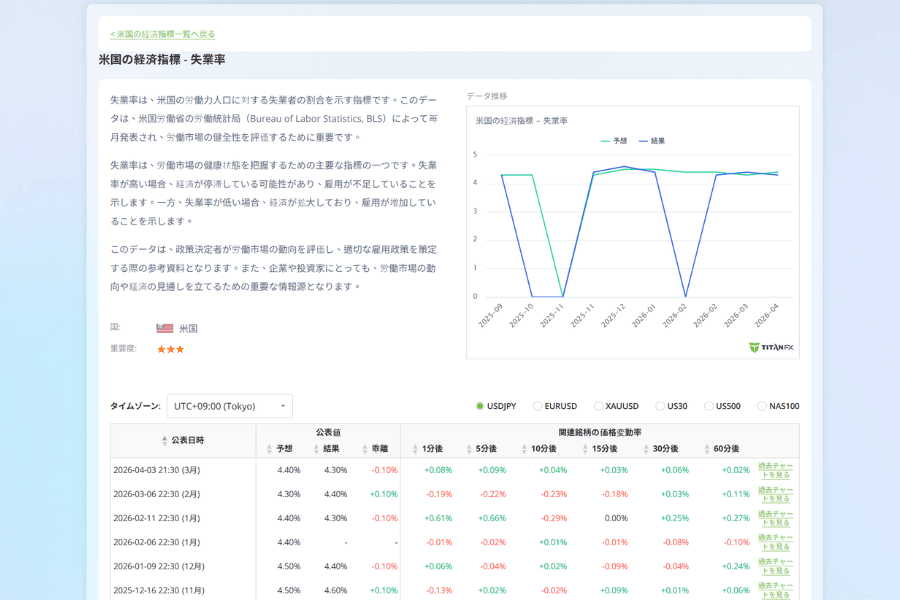
Task: Sort by 結果 column sort icon
Action: 316,449
